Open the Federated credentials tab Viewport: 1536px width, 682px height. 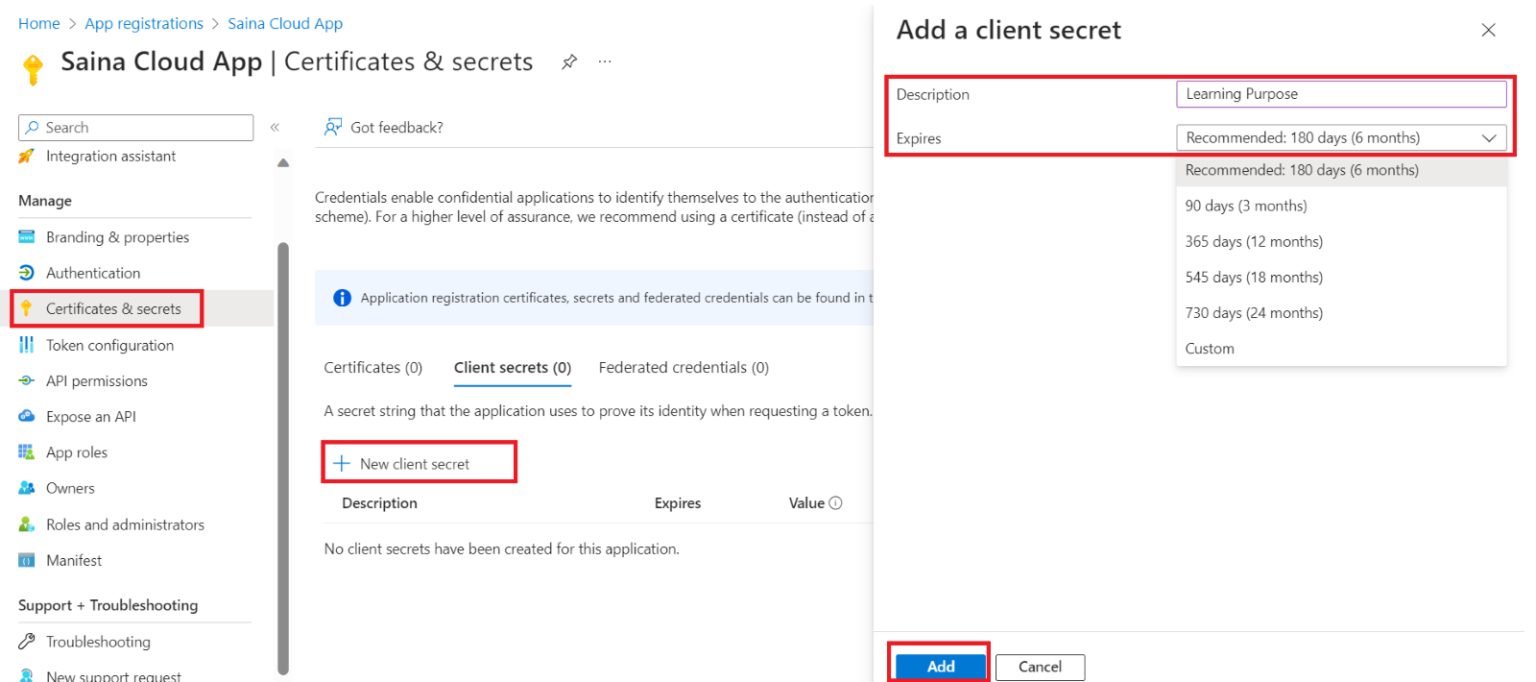(683, 367)
